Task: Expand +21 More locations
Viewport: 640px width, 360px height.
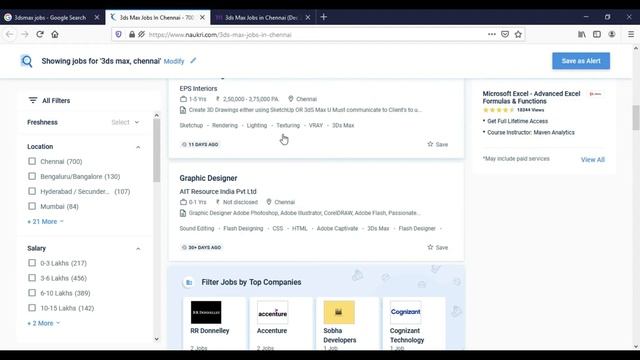Action: point(45,221)
